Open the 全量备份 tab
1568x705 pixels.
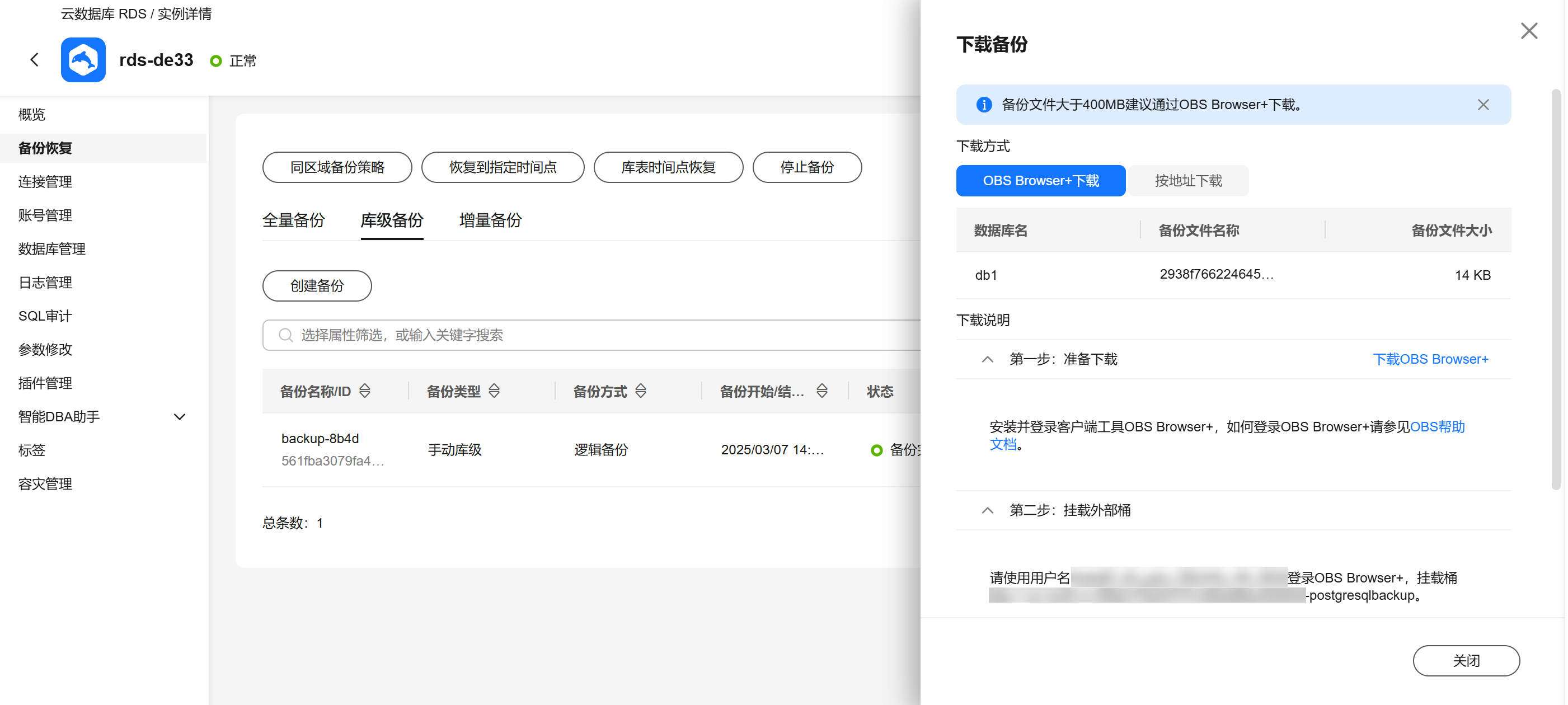tap(293, 220)
